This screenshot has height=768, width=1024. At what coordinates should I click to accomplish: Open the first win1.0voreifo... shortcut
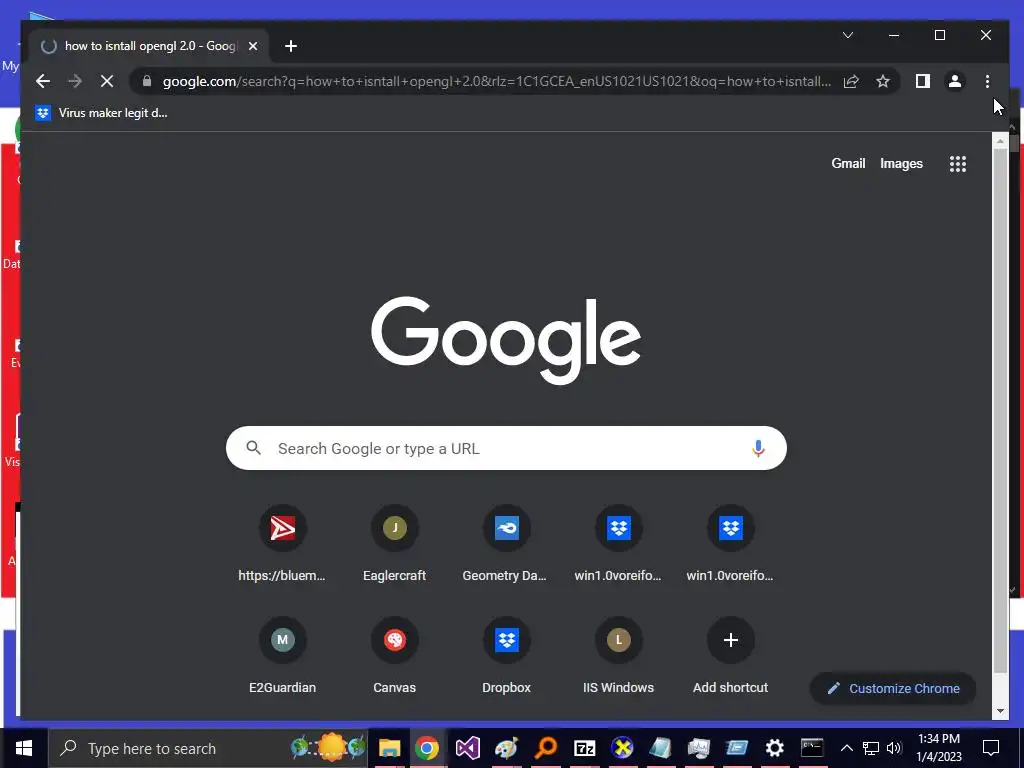618,543
